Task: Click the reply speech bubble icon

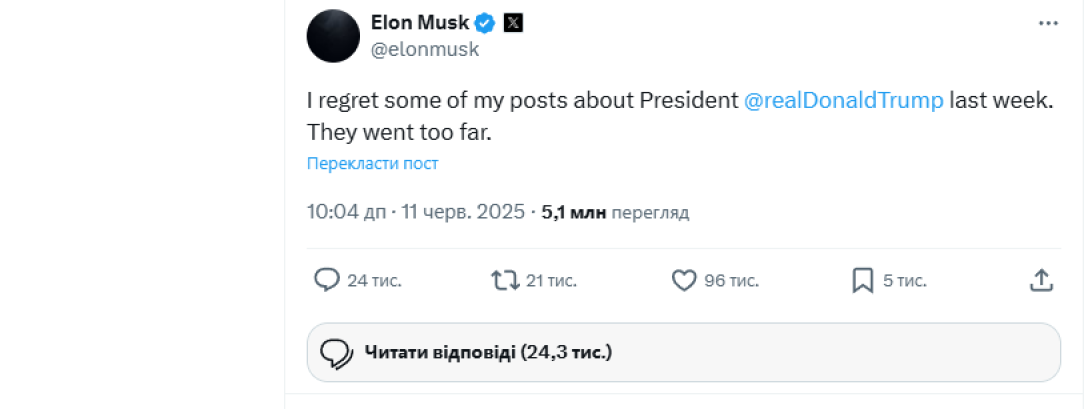Action: coord(327,280)
